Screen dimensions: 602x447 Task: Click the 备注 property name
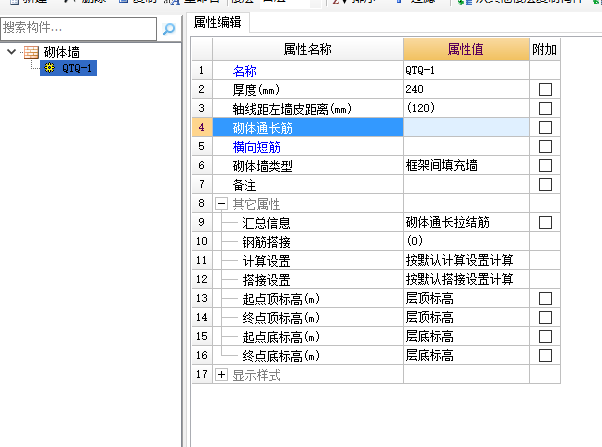(244, 185)
